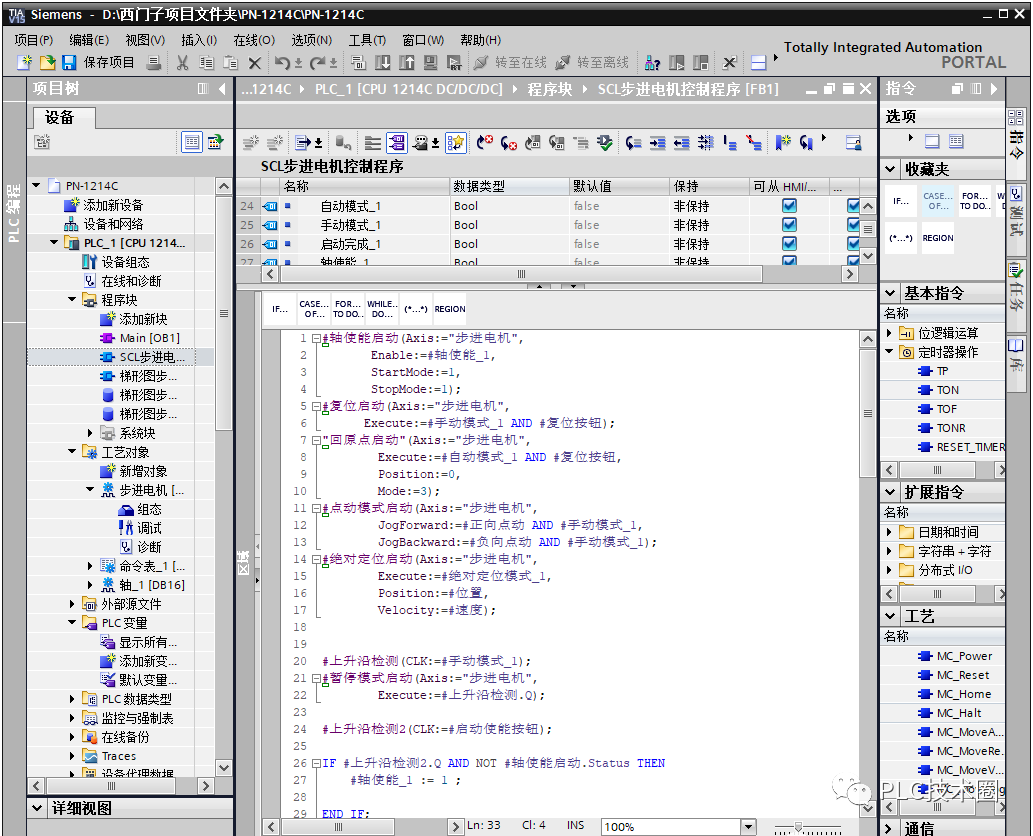Expand the 通信 instructions section

(x=889, y=828)
